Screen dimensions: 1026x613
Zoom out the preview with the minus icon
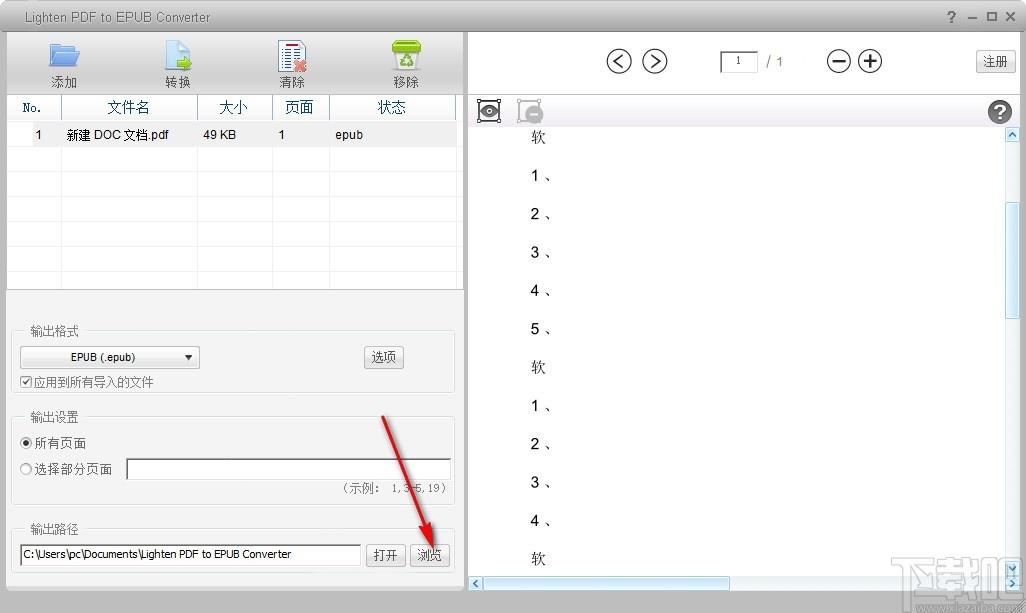[838, 61]
